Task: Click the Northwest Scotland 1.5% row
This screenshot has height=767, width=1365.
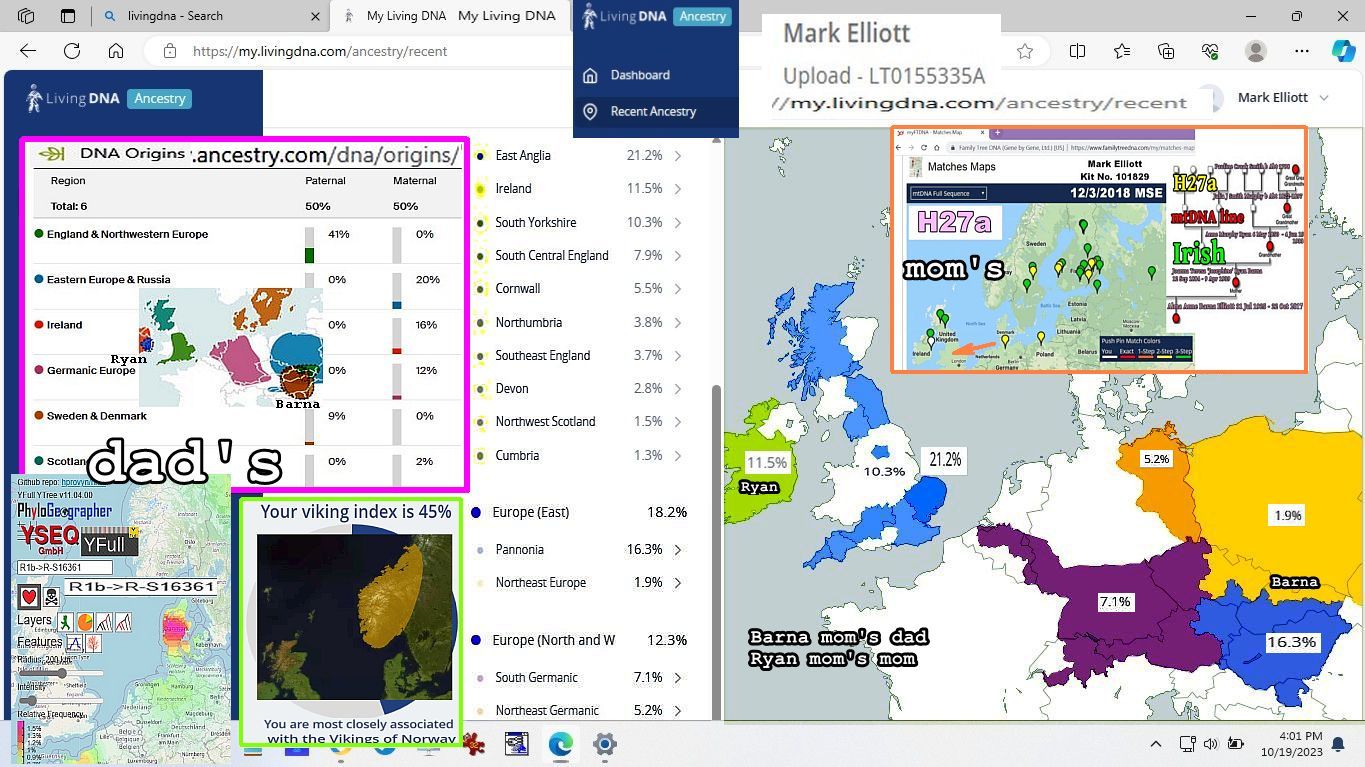Action: (579, 421)
